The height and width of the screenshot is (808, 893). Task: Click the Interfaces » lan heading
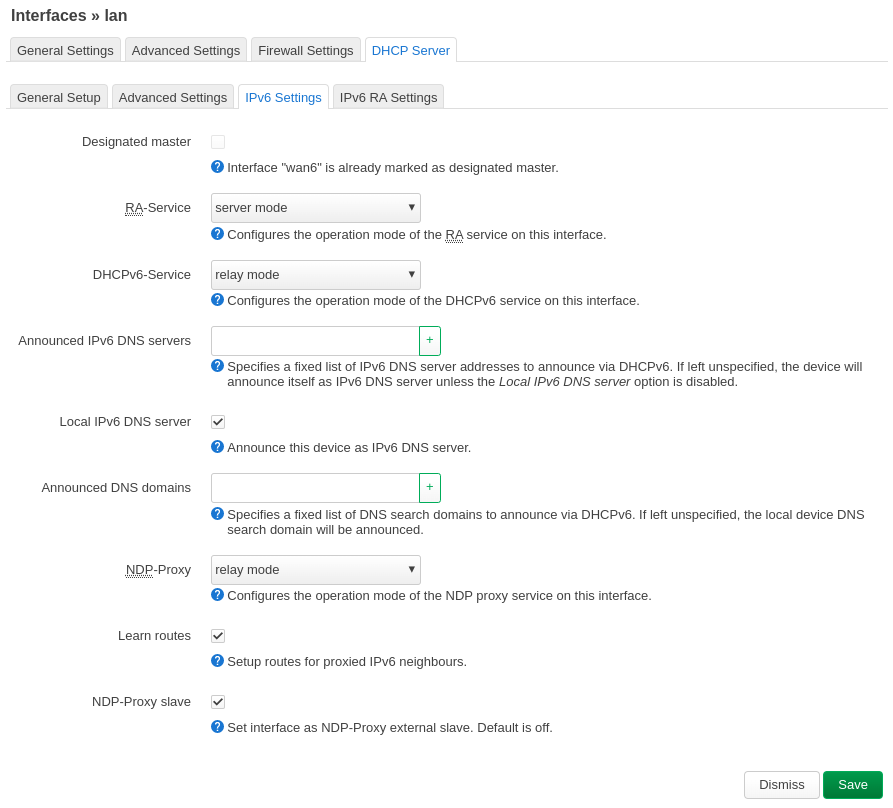pyautogui.click(x=69, y=15)
